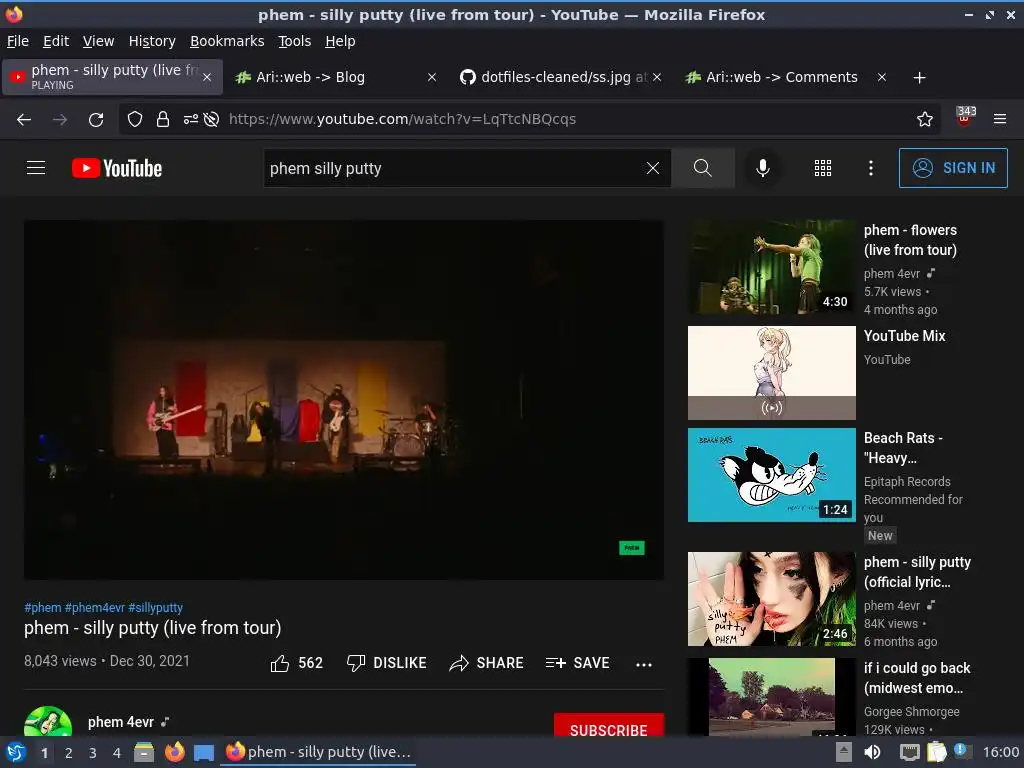Switch to workspace 2 in taskbar
The height and width of the screenshot is (768, 1024).
[69, 752]
